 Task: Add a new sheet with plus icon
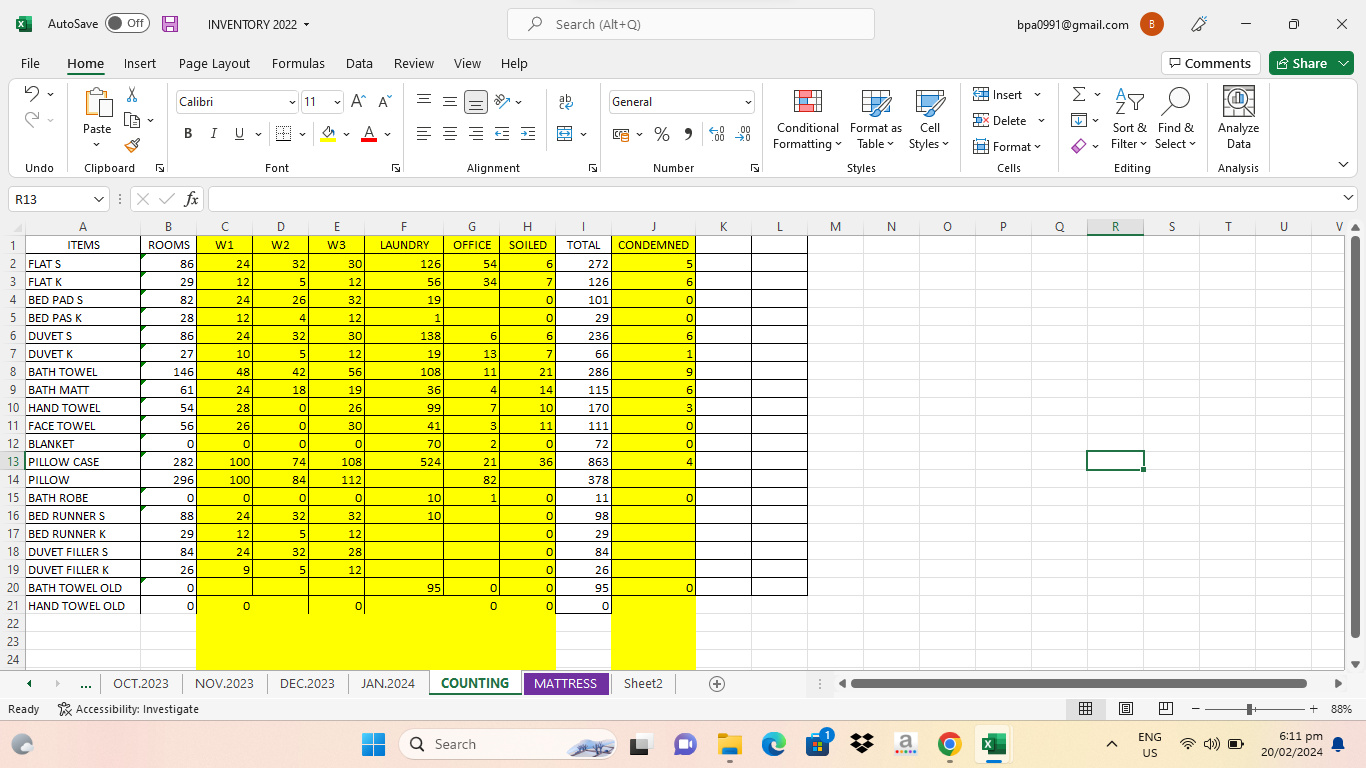(x=716, y=684)
